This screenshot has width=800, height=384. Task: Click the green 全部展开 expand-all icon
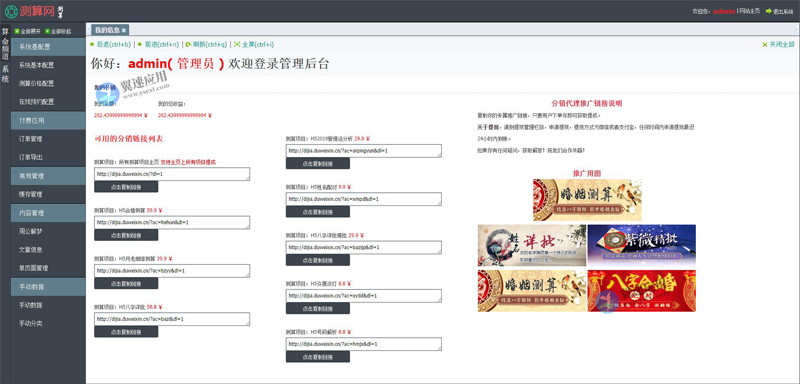pos(17,31)
